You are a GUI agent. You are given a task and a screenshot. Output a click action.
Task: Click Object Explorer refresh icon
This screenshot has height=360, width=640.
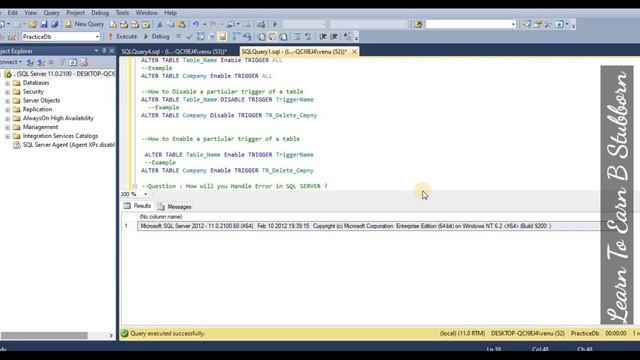click(73, 62)
